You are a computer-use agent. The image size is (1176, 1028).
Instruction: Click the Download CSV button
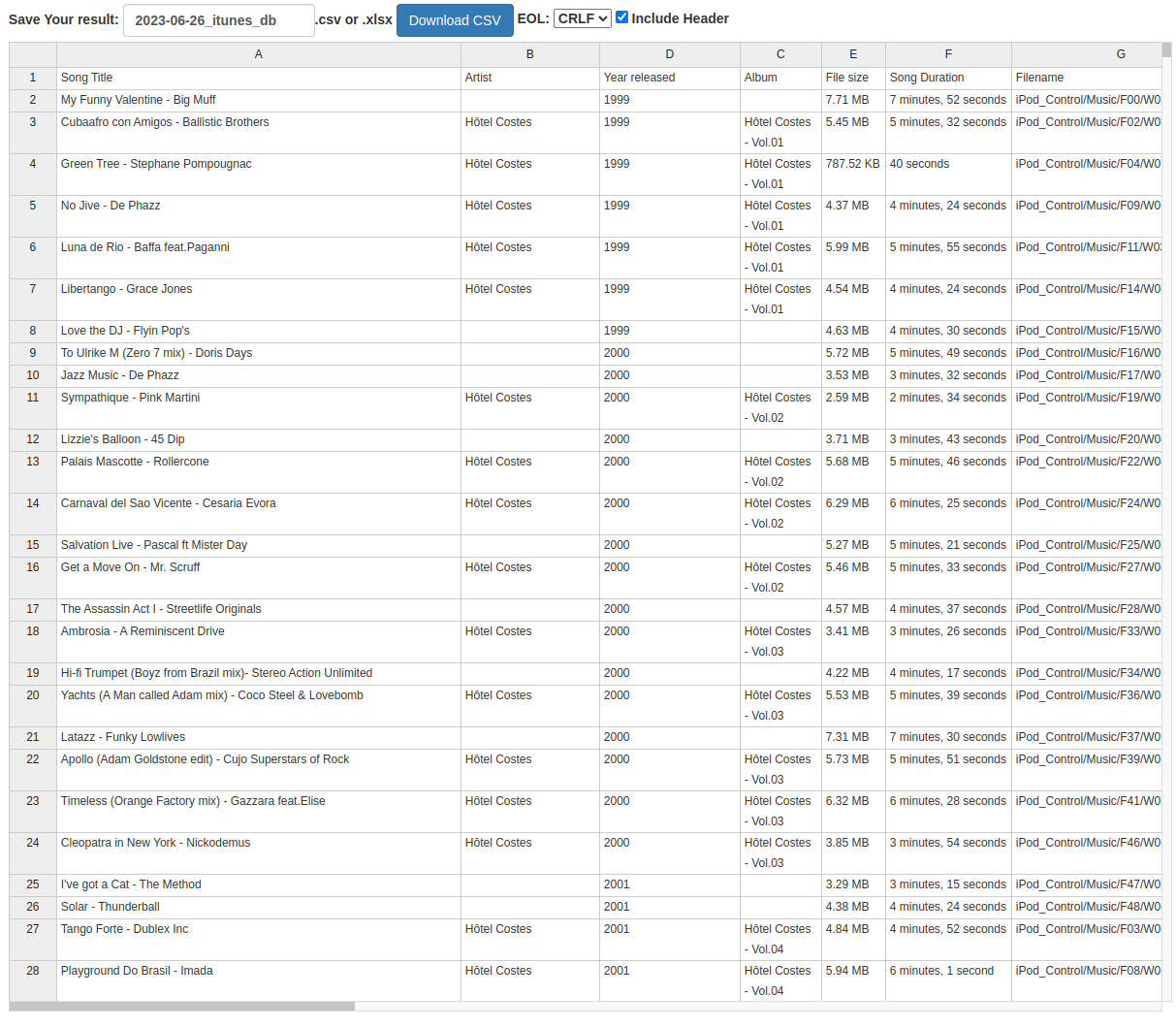click(455, 20)
